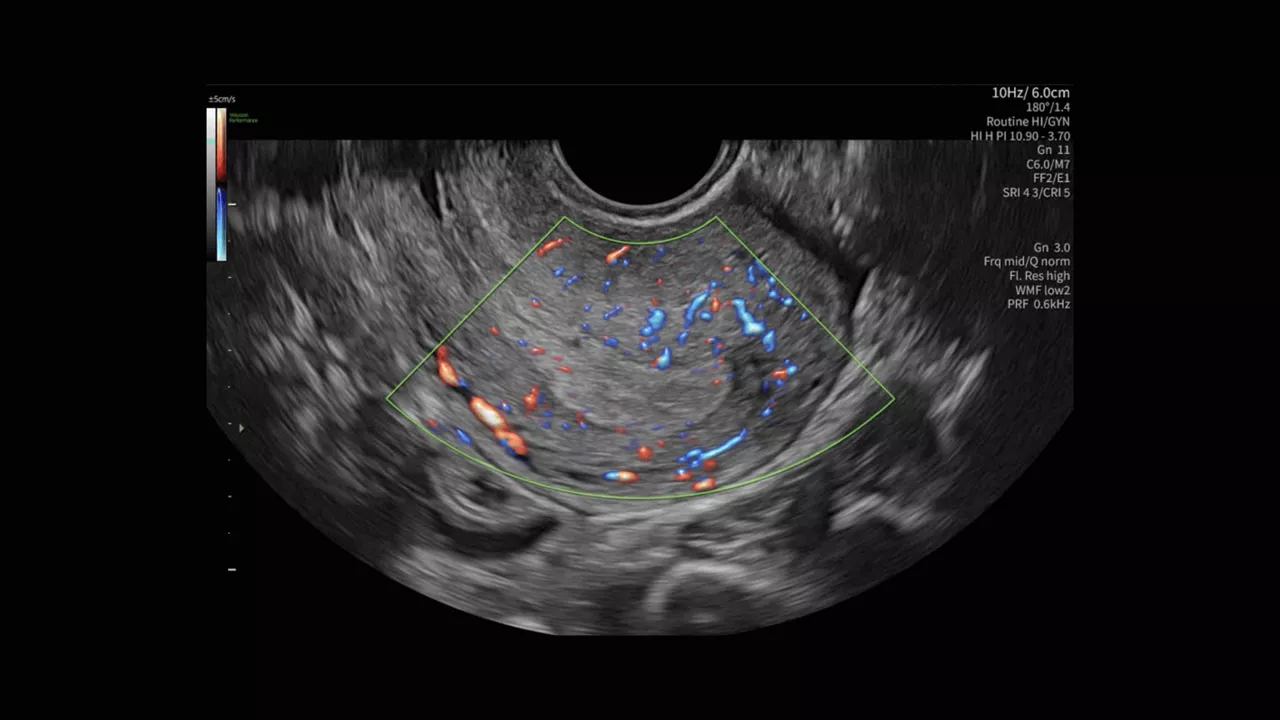Click the Frq mid/Q norm setting text

(x=1027, y=262)
